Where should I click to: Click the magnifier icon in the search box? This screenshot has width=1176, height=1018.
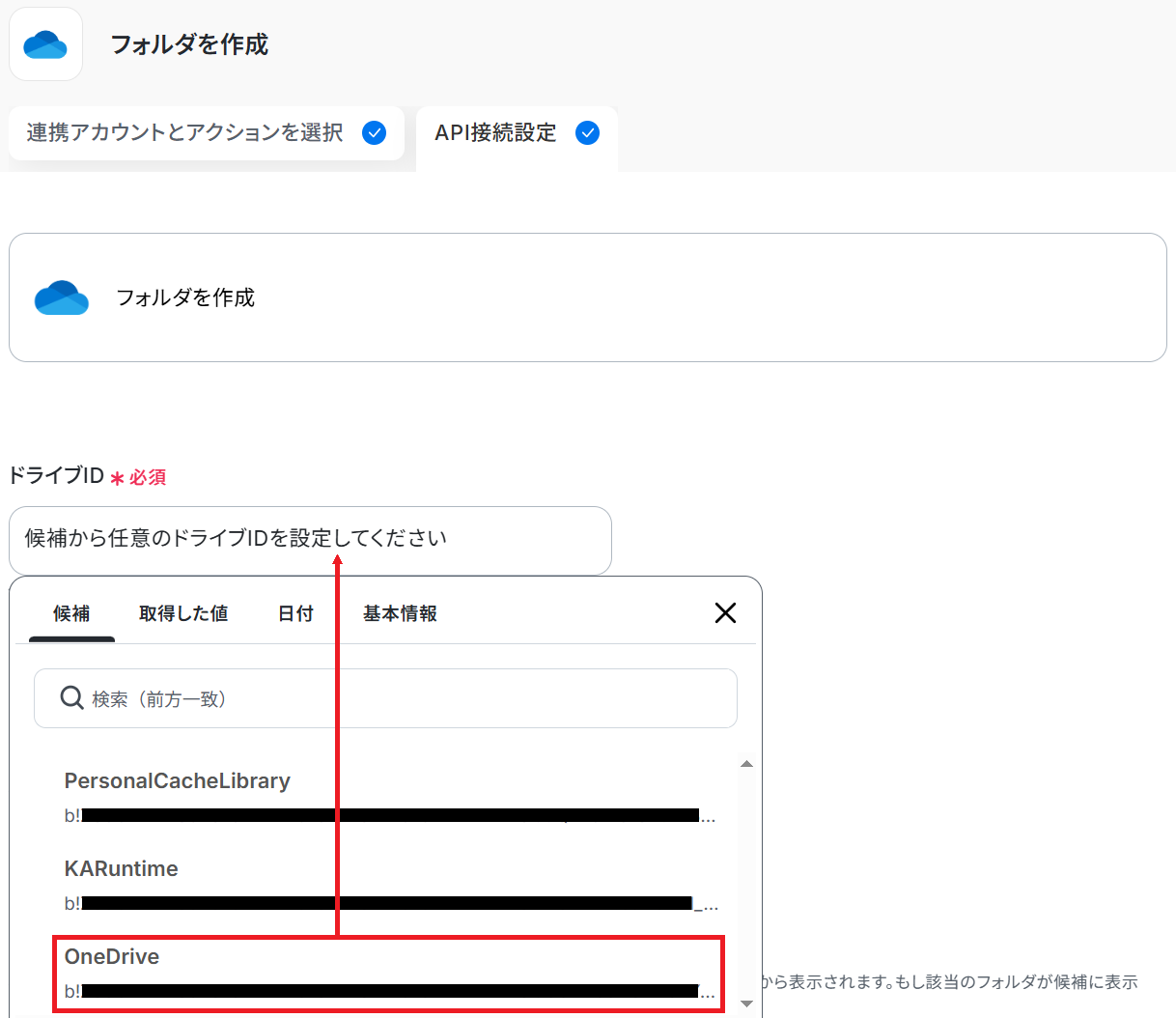[x=71, y=698]
